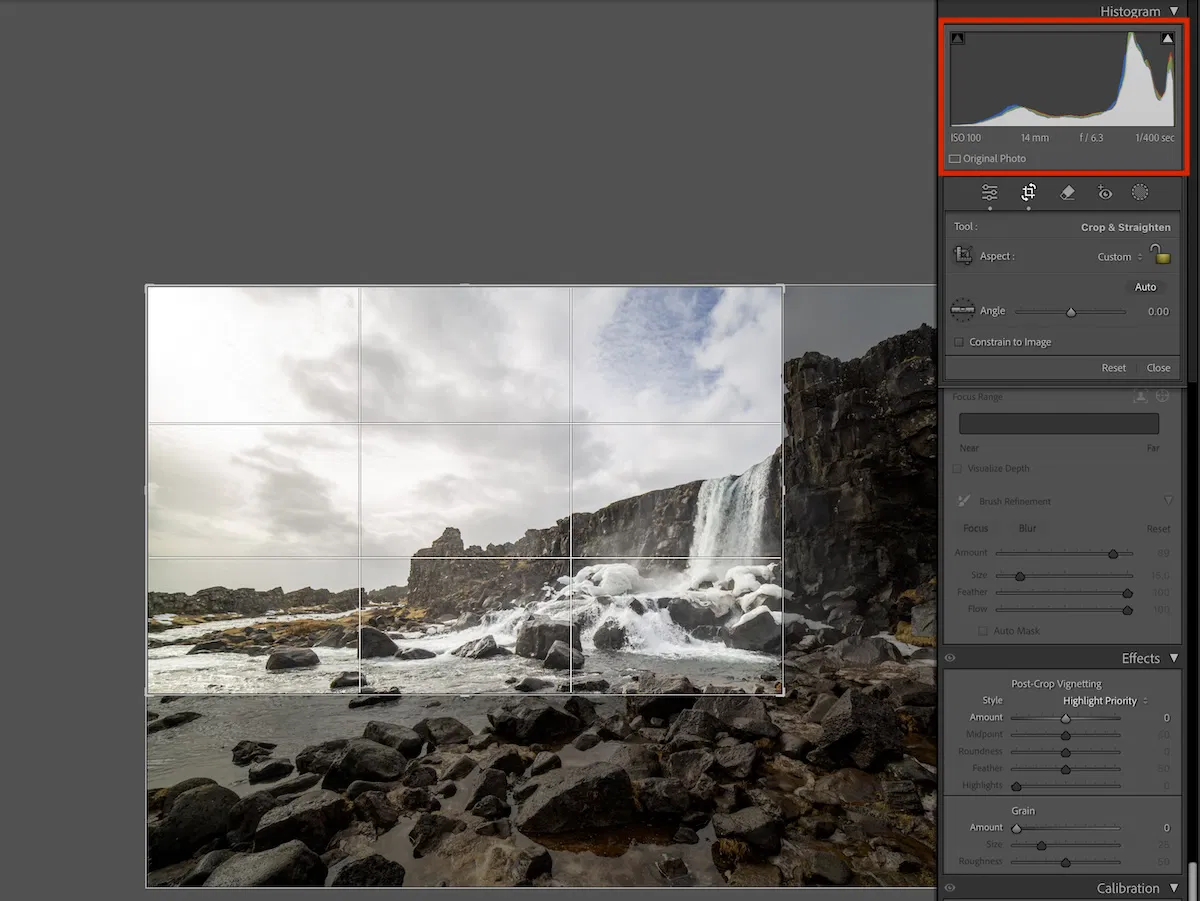The width and height of the screenshot is (1200, 901).
Task: Select the Healing eraser tool
Action: click(1067, 193)
